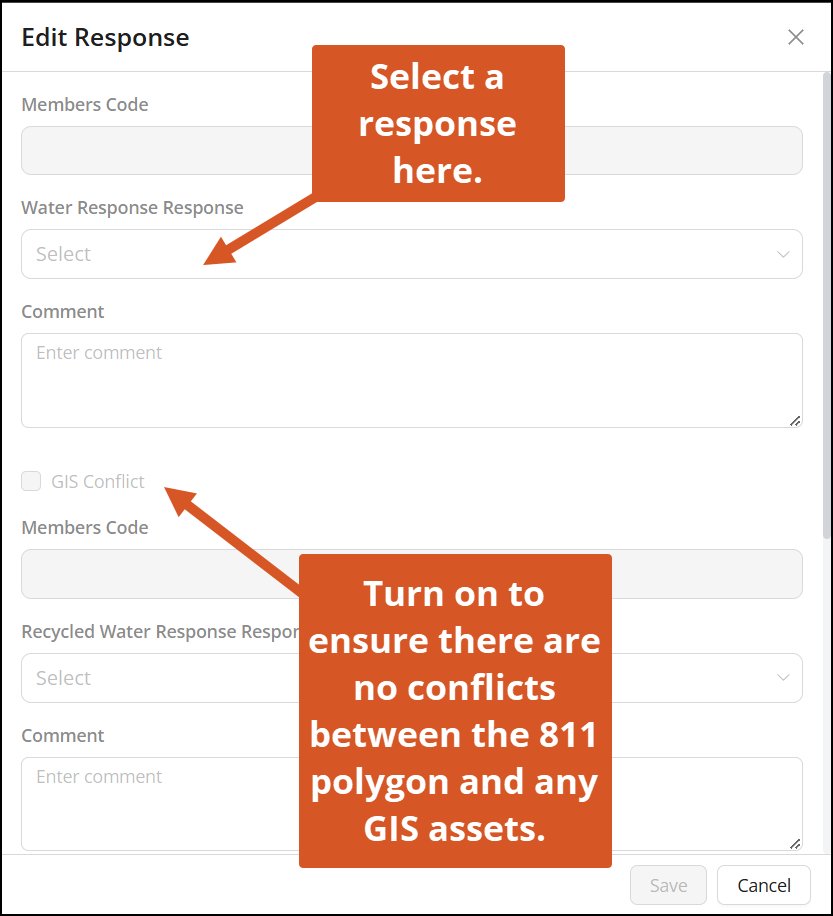Enable the GIS Conflict checkbox
833x916 pixels.
(x=32, y=481)
